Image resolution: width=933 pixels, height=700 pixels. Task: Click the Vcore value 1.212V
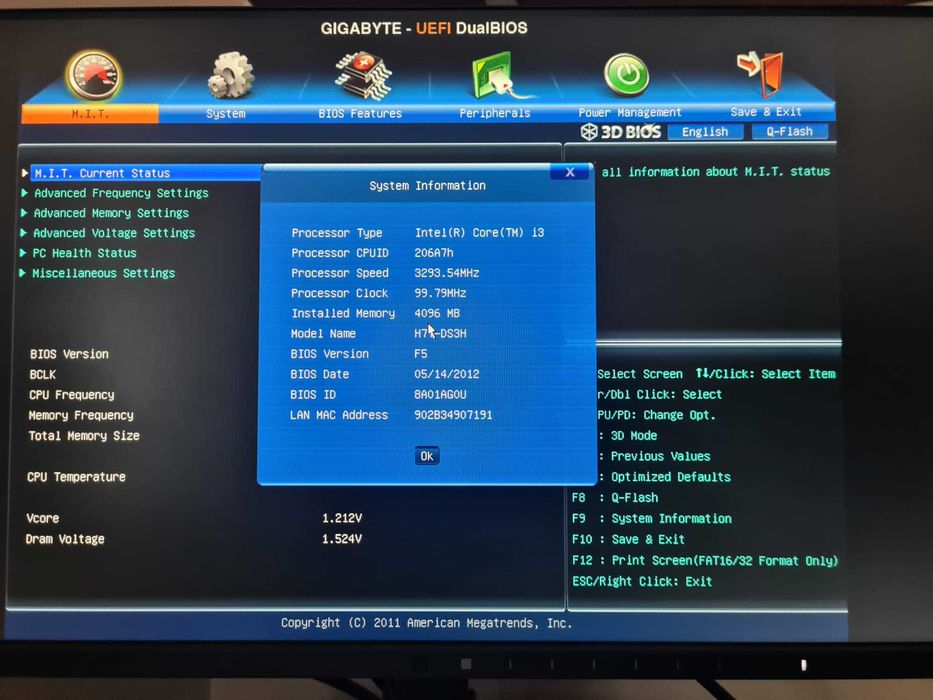pos(342,518)
